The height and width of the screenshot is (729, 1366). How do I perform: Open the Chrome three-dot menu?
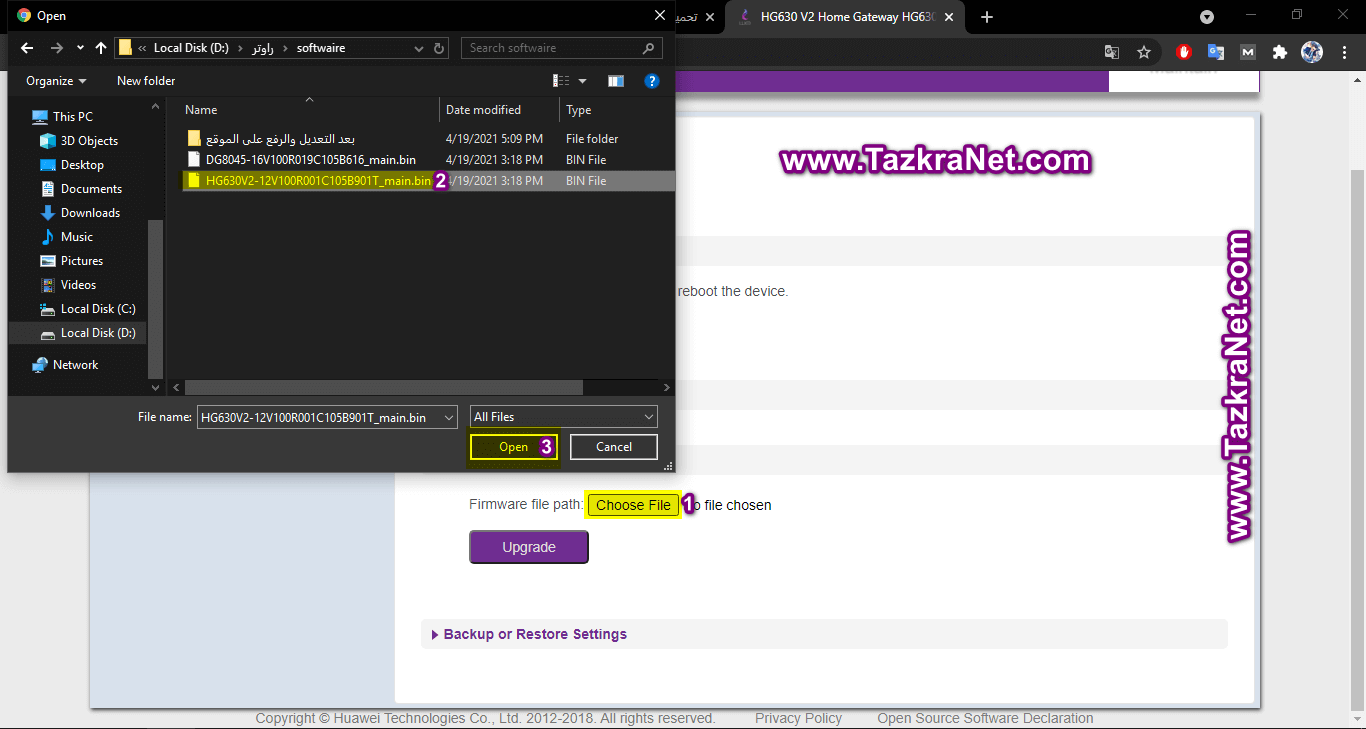(1344, 52)
